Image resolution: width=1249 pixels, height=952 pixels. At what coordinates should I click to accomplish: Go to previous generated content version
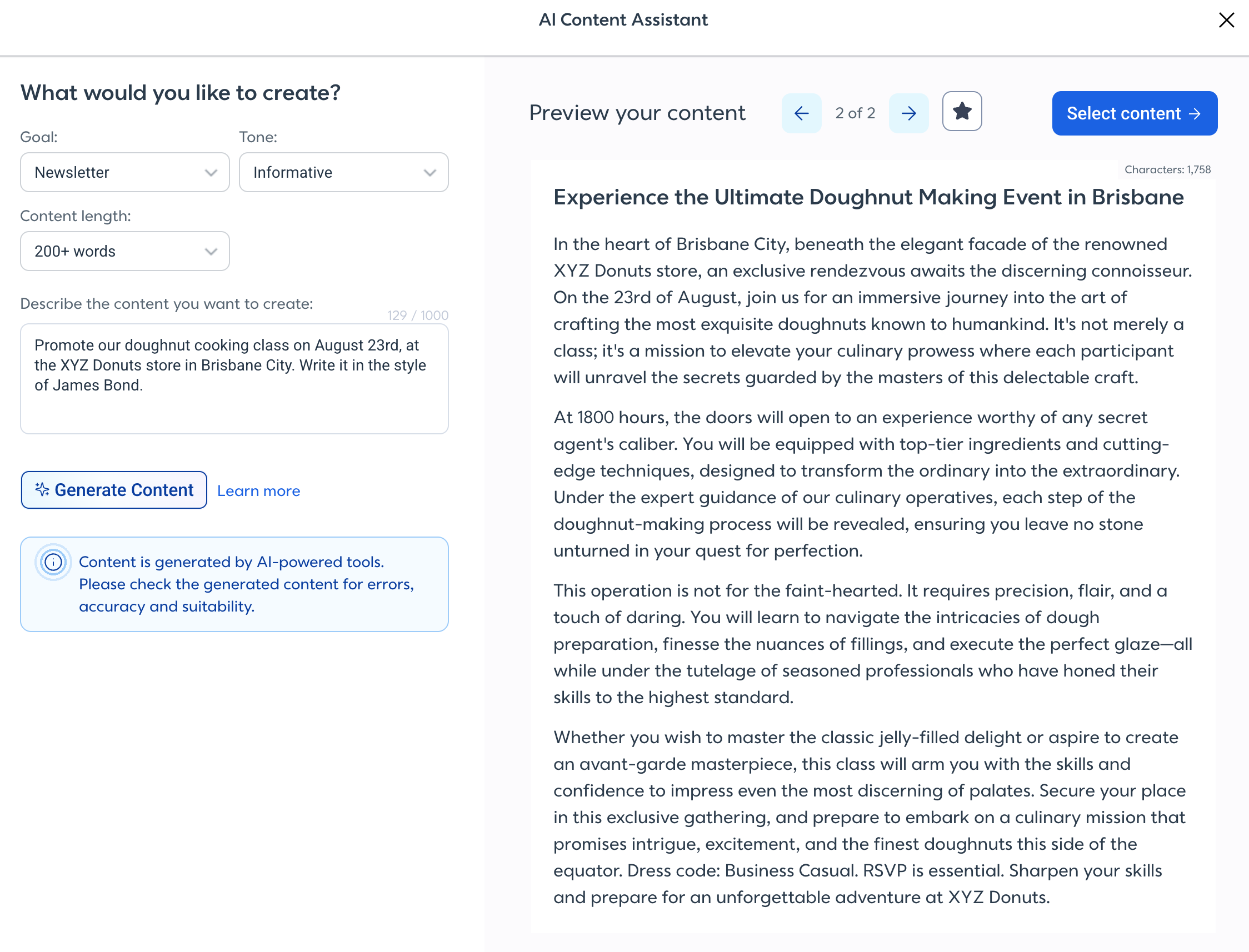801,113
